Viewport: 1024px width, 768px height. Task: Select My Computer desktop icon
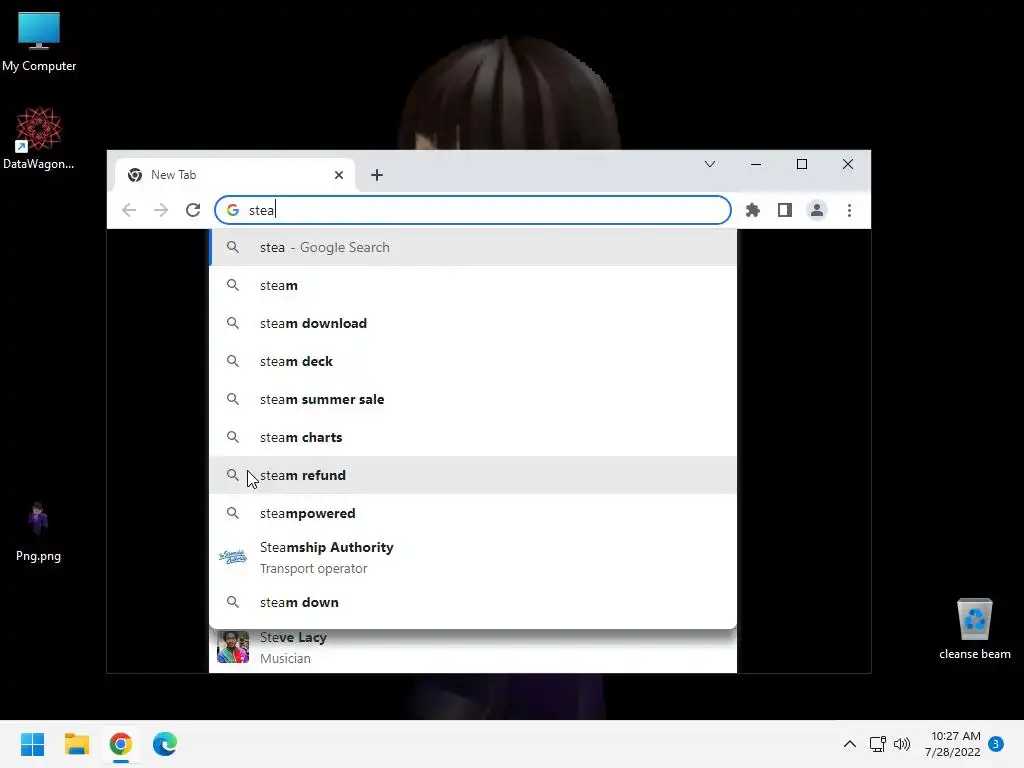click(39, 42)
